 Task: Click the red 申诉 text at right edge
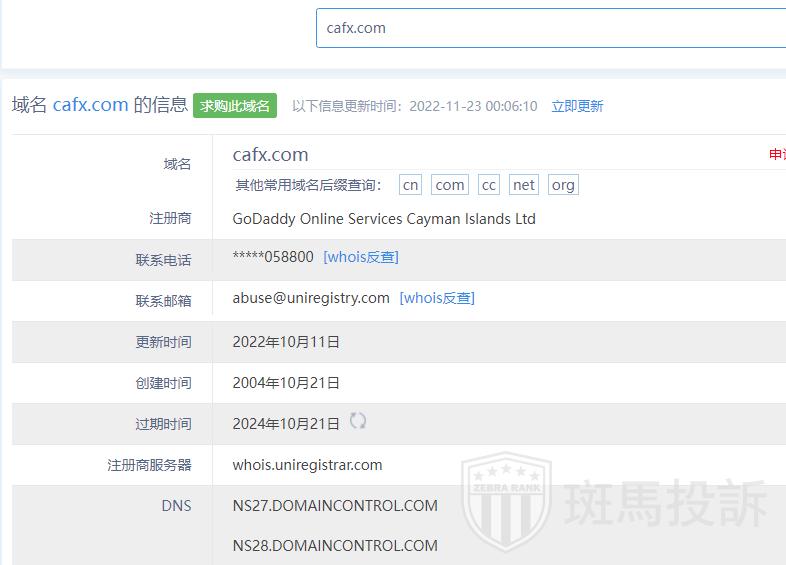coord(777,154)
